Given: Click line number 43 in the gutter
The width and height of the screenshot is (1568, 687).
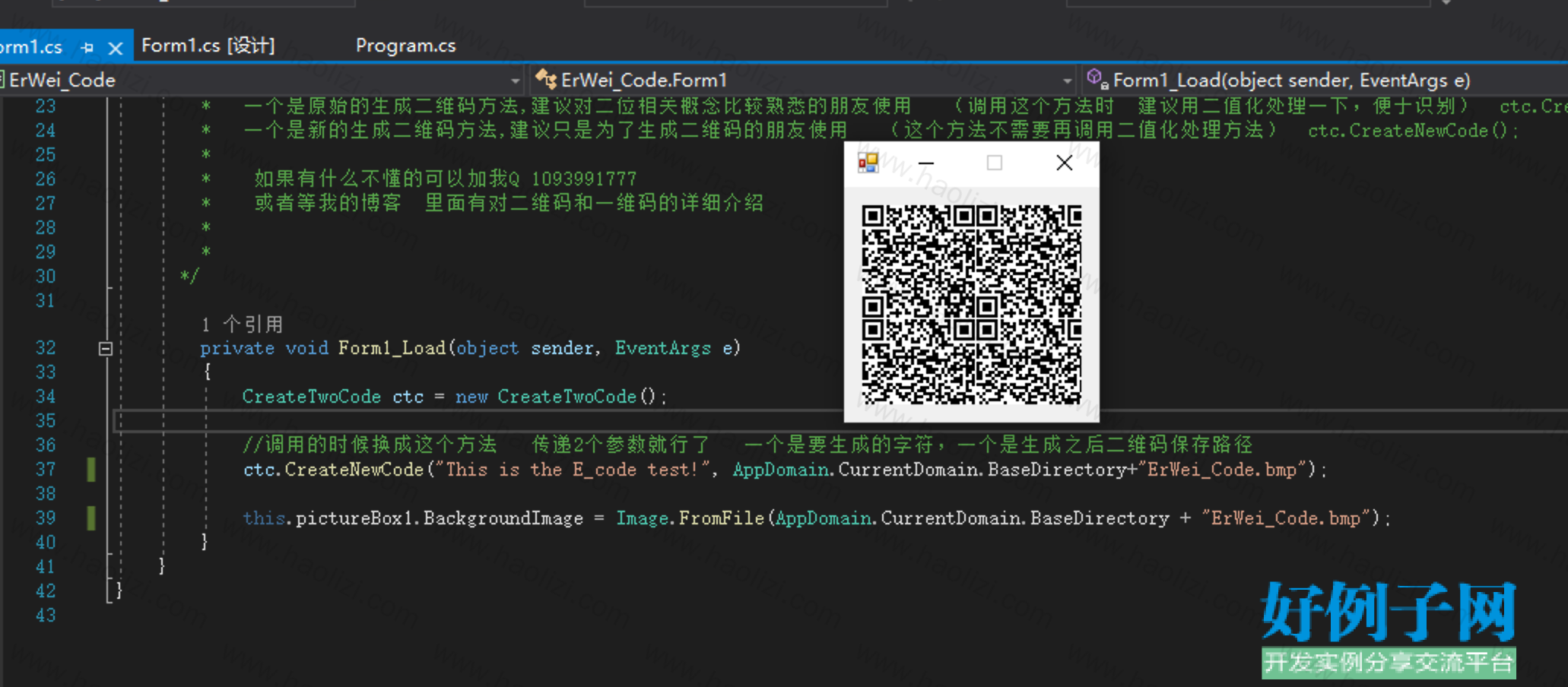Looking at the screenshot, I should point(46,616).
